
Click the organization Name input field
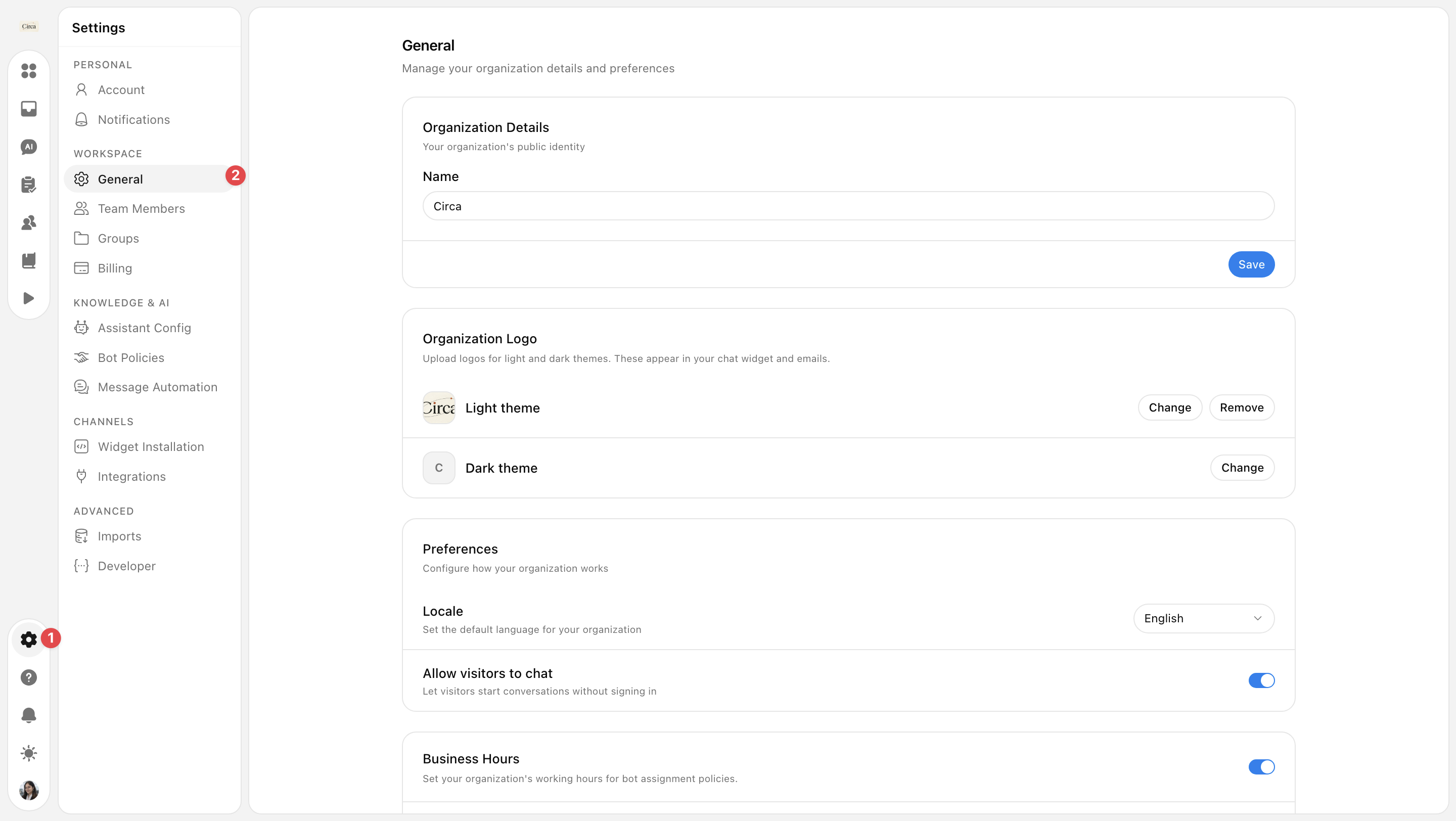click(x=848, y=206)
